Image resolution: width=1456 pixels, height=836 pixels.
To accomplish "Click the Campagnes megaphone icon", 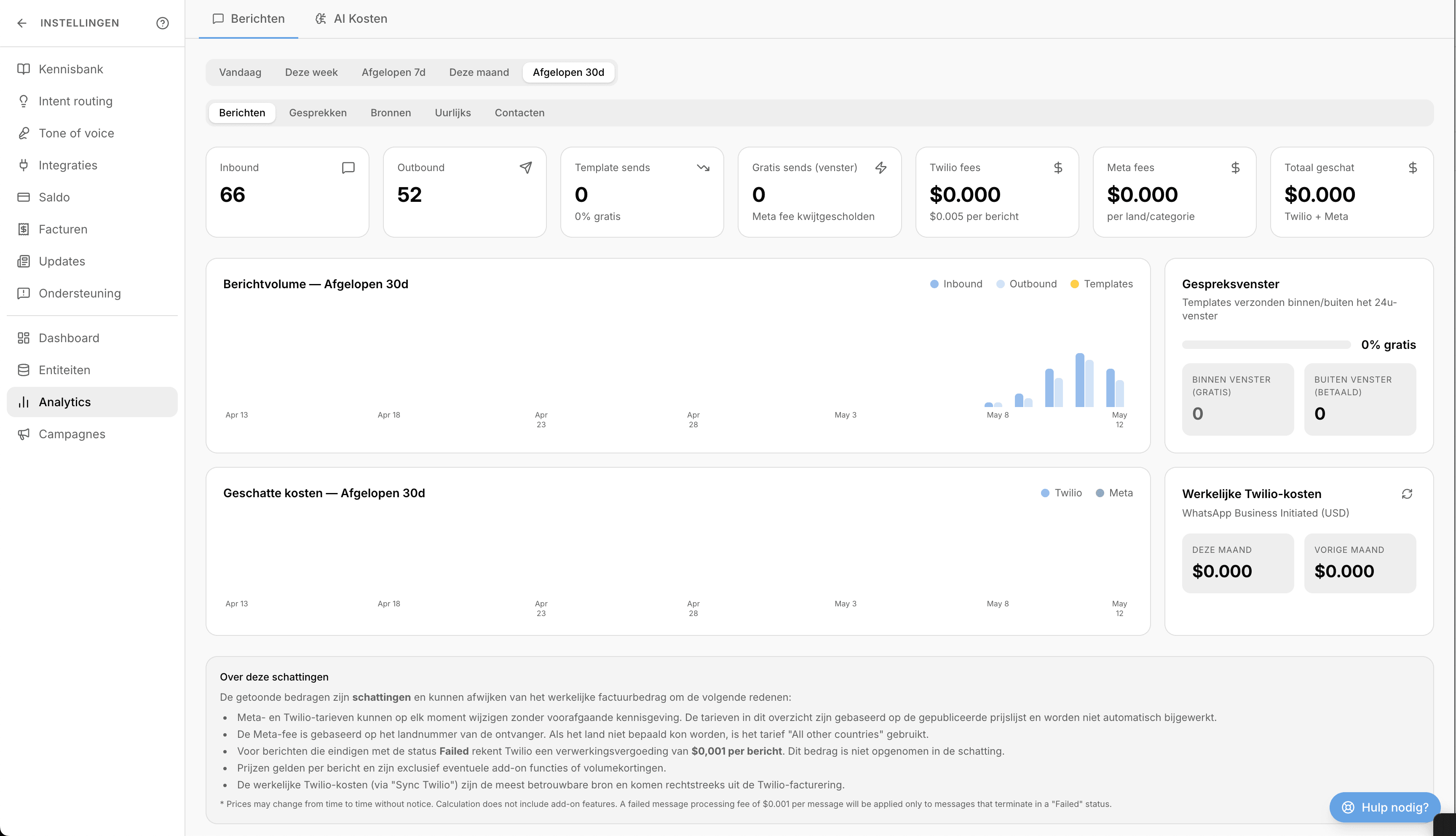I will [x=24, y=434].
